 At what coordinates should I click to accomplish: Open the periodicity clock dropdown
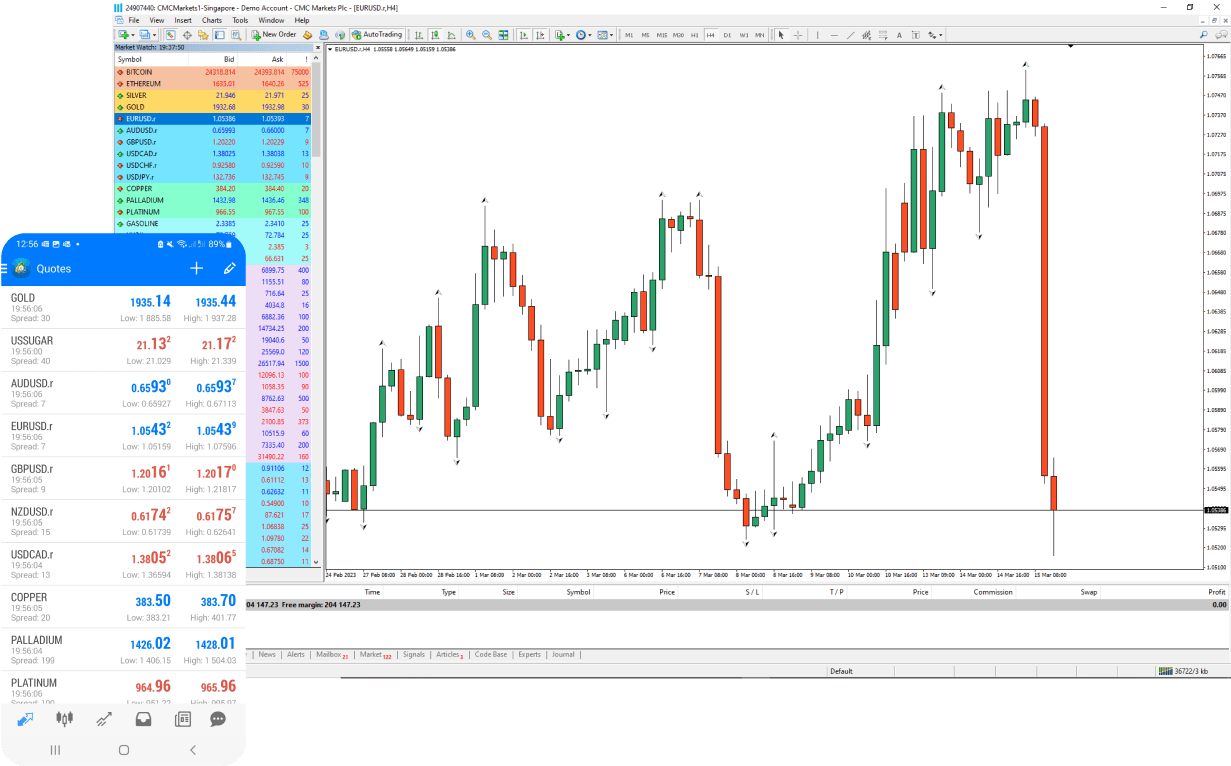point(591,35)
